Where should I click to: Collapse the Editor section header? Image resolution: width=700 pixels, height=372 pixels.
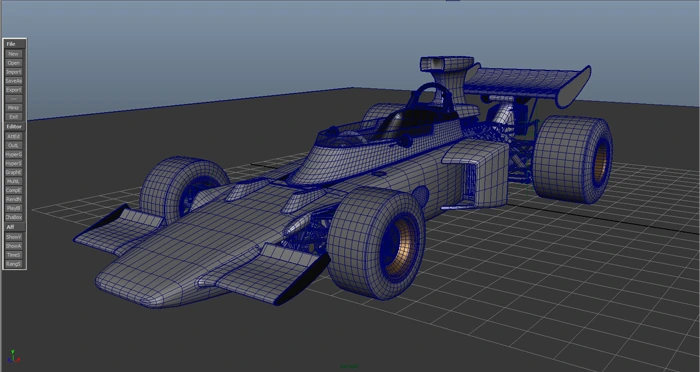[x=14, y=126]
